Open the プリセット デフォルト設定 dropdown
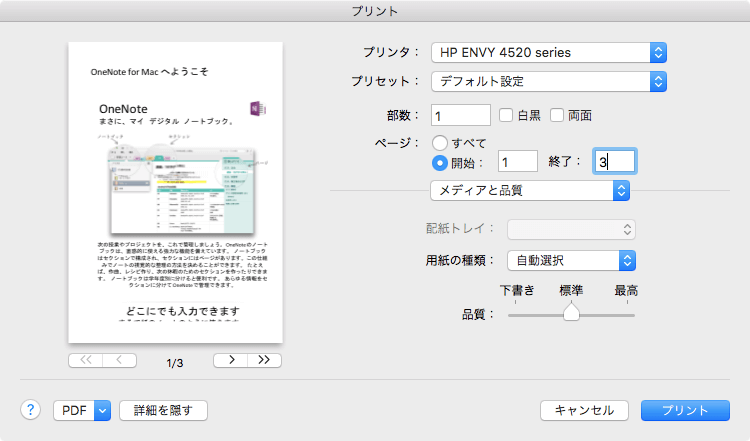Viewport: 750px width, 441px height. coord(549,82)
